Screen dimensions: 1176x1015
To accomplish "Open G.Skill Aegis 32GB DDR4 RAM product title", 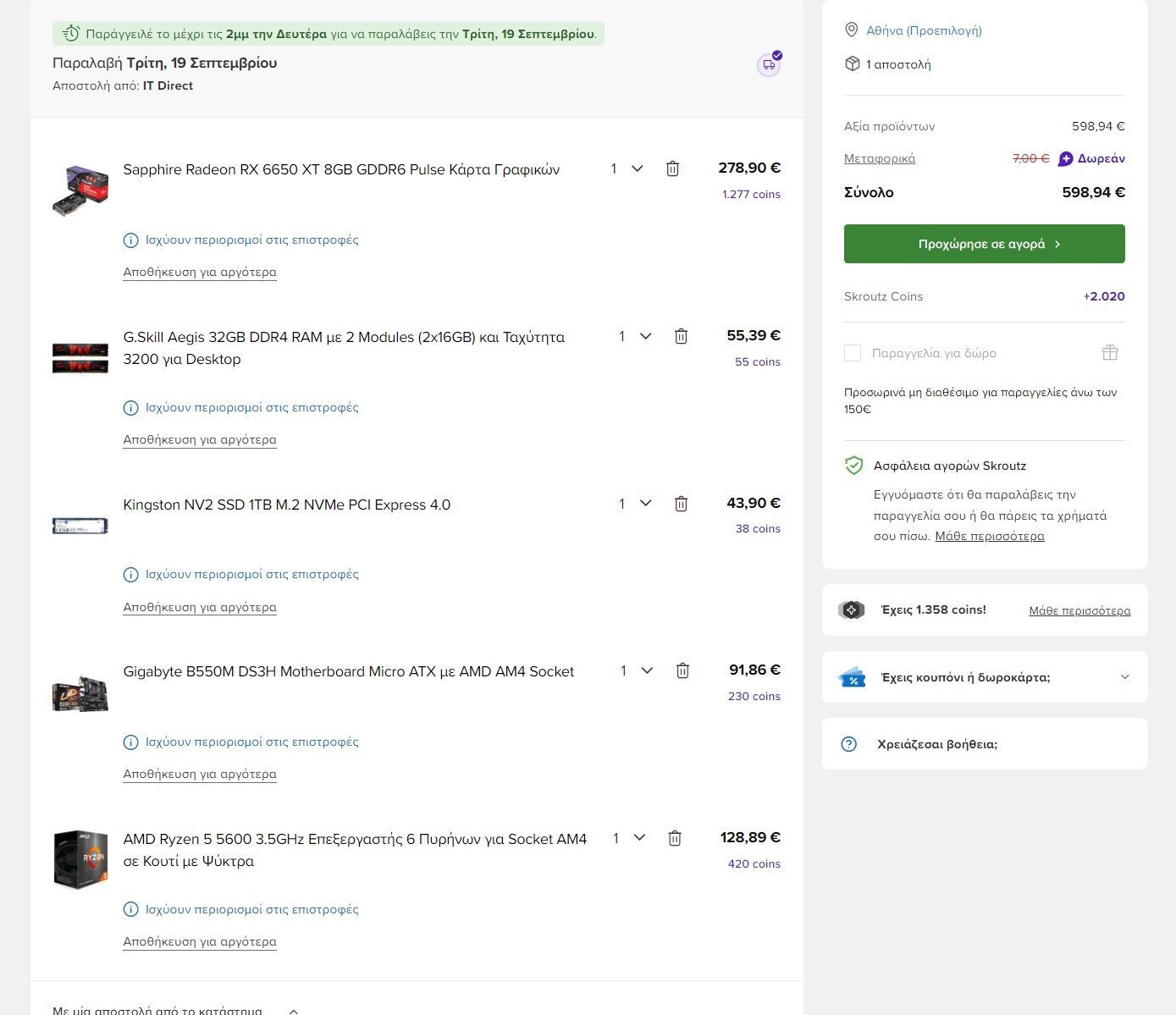I will coord(344,348).
